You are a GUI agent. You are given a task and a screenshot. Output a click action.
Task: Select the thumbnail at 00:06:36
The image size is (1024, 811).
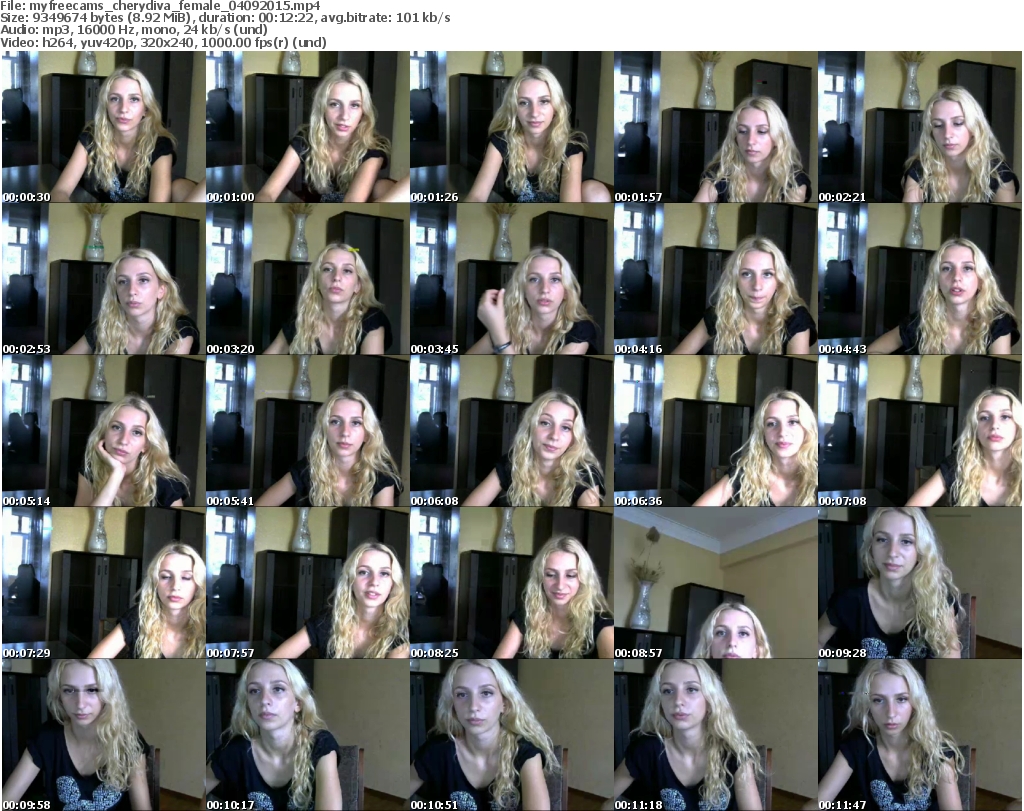[716, 431]
